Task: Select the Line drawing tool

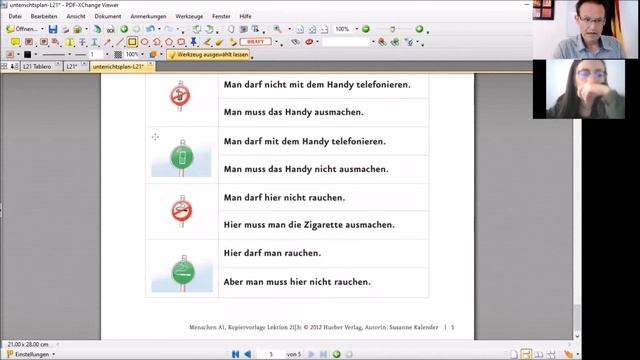Action: (x=119, y=42)
